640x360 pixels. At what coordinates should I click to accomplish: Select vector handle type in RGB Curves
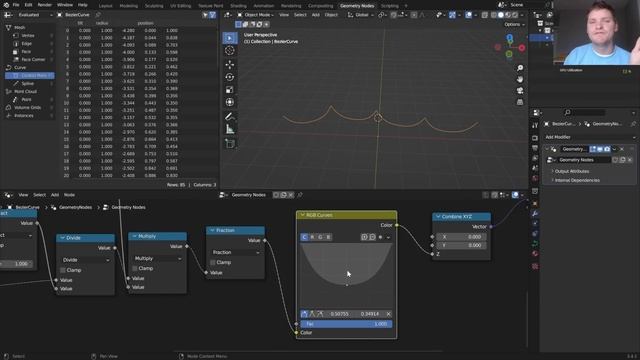coord(312,314)
